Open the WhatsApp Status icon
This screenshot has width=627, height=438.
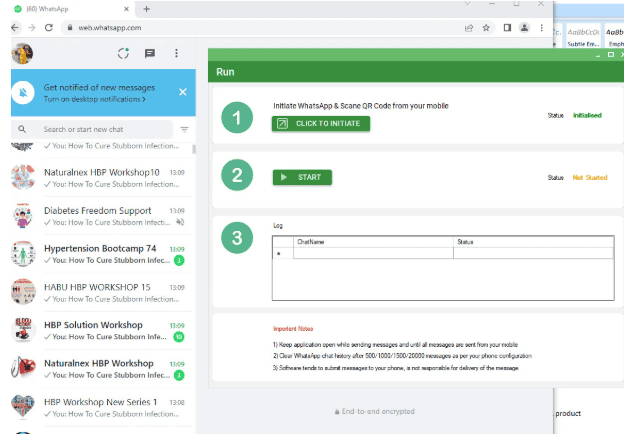[124, 53]
